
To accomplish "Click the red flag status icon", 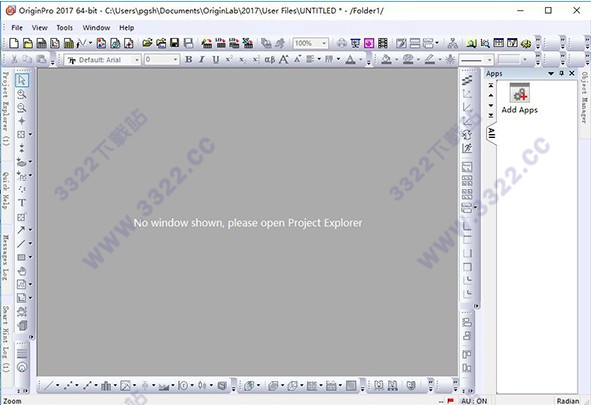I will (450, 401).
